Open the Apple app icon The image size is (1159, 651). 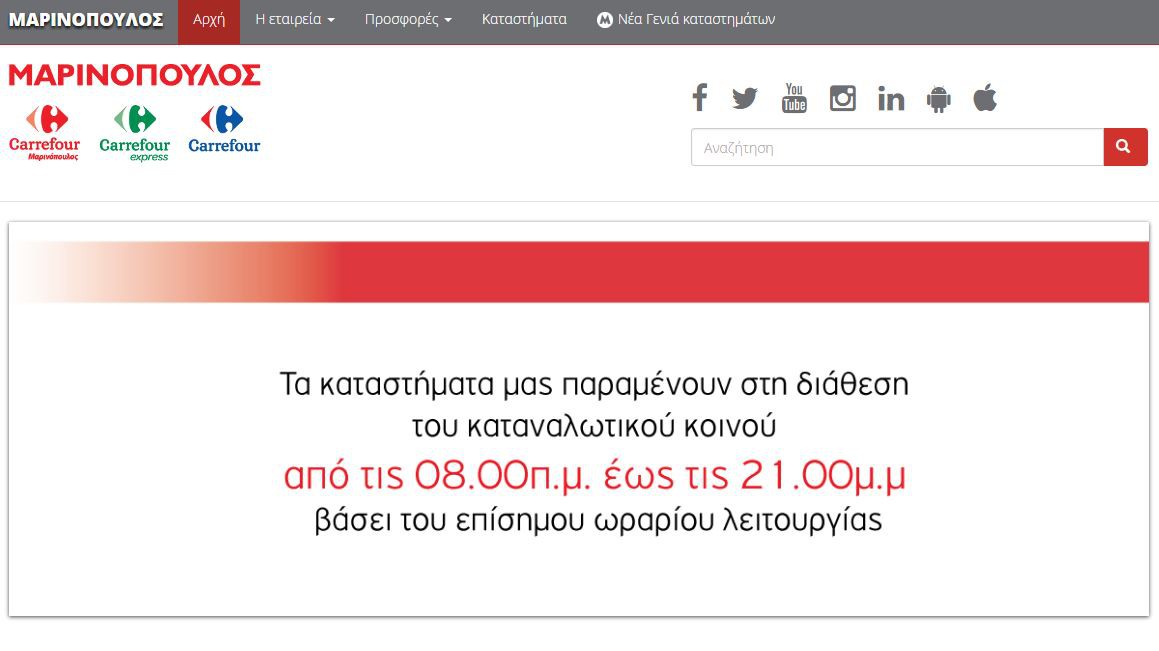click(985, 98)
